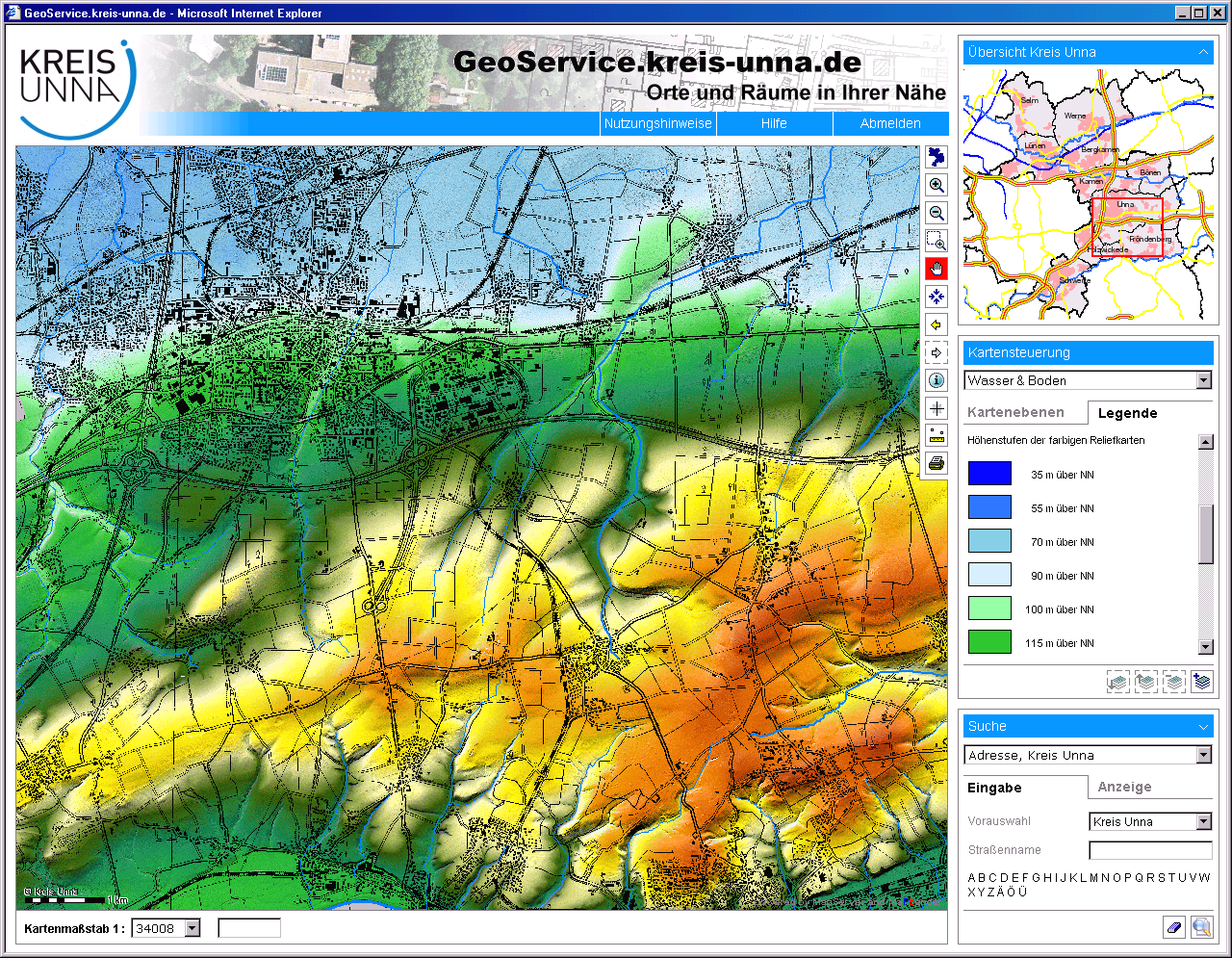Activate the zoom-to-rectangle selection tool
Viewport: 1232px width, 958px height.
pos(937,242)
